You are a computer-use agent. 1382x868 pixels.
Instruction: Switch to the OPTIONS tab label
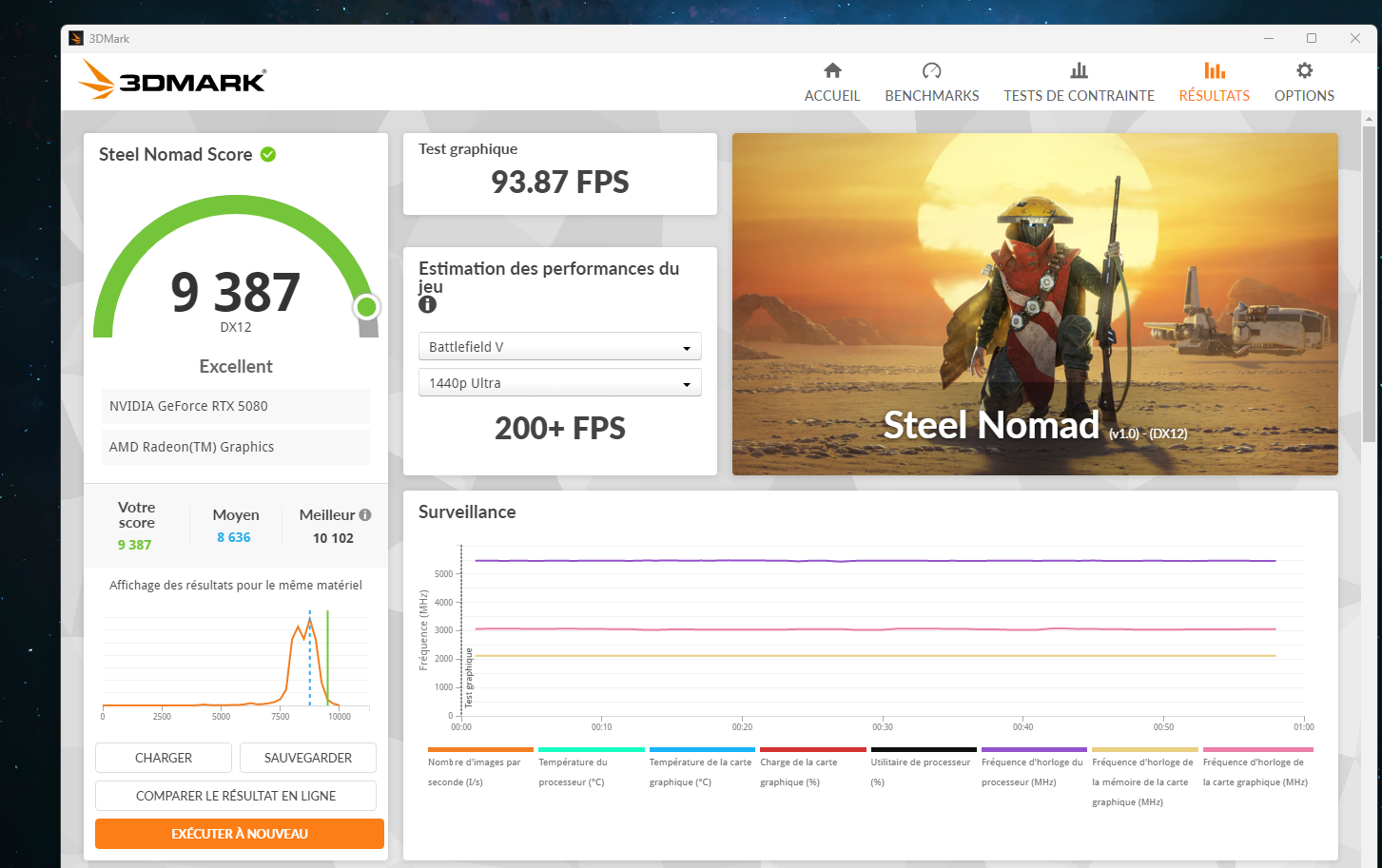coord(1304,96)
